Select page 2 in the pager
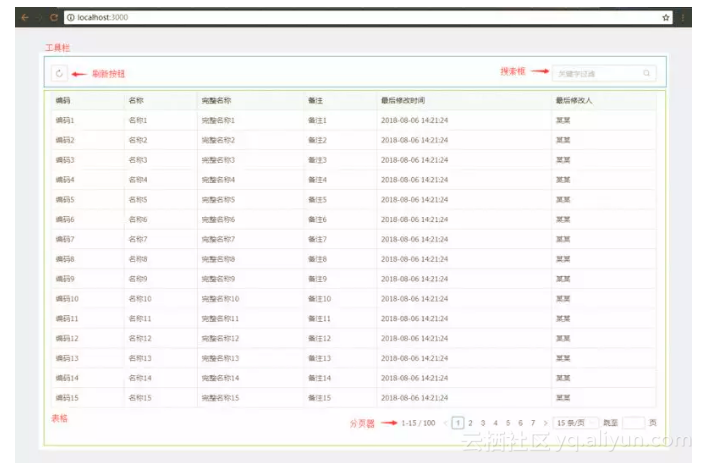 (470, 423)
